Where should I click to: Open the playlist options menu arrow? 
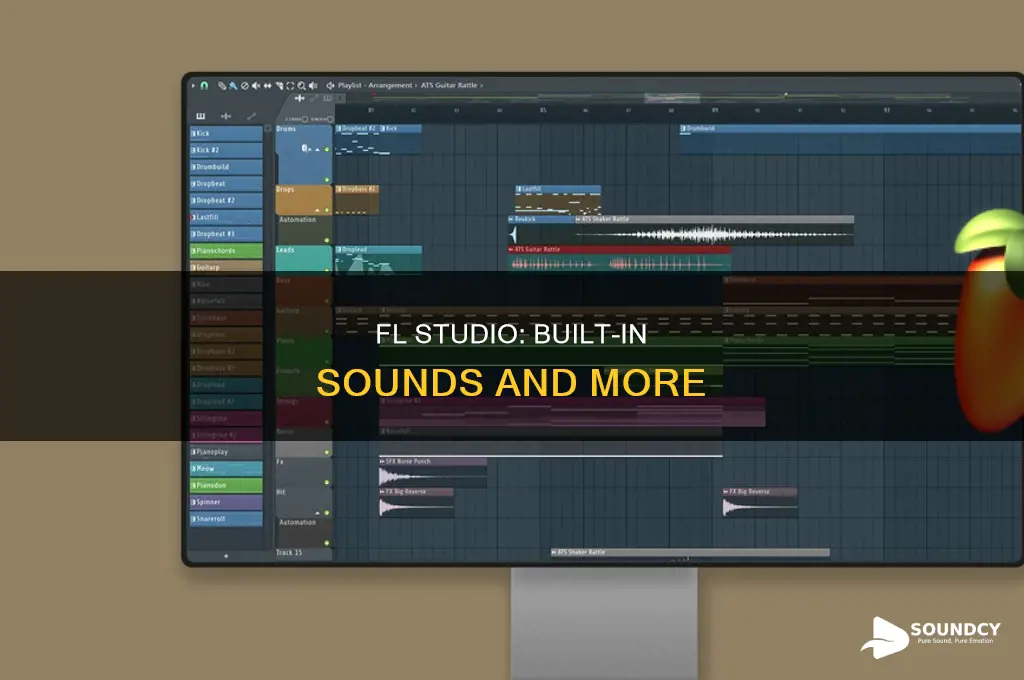point(193,86)
